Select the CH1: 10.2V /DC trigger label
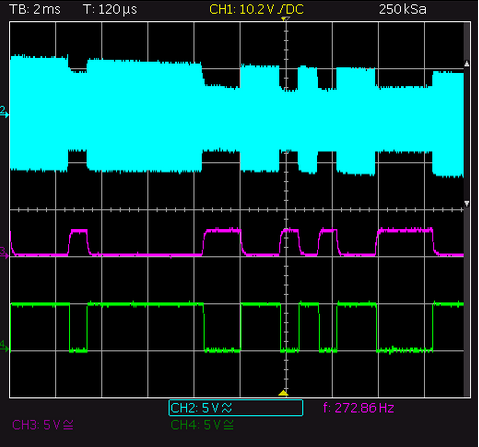The height and width of the screenshot is (447, 479). tap(256, 9)
